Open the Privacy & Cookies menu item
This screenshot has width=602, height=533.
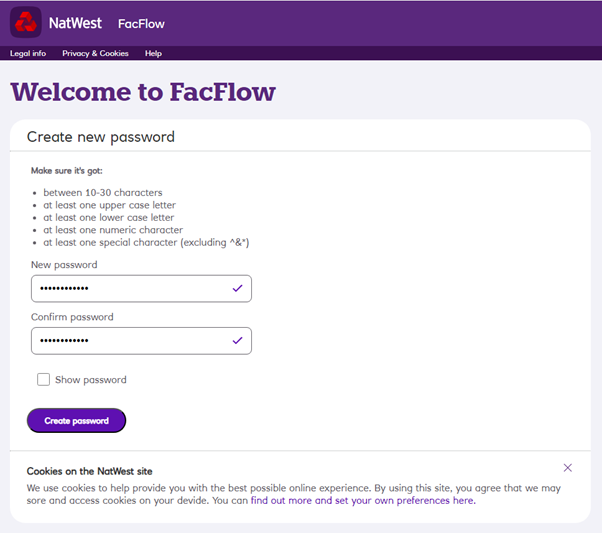tap(95, 53)
